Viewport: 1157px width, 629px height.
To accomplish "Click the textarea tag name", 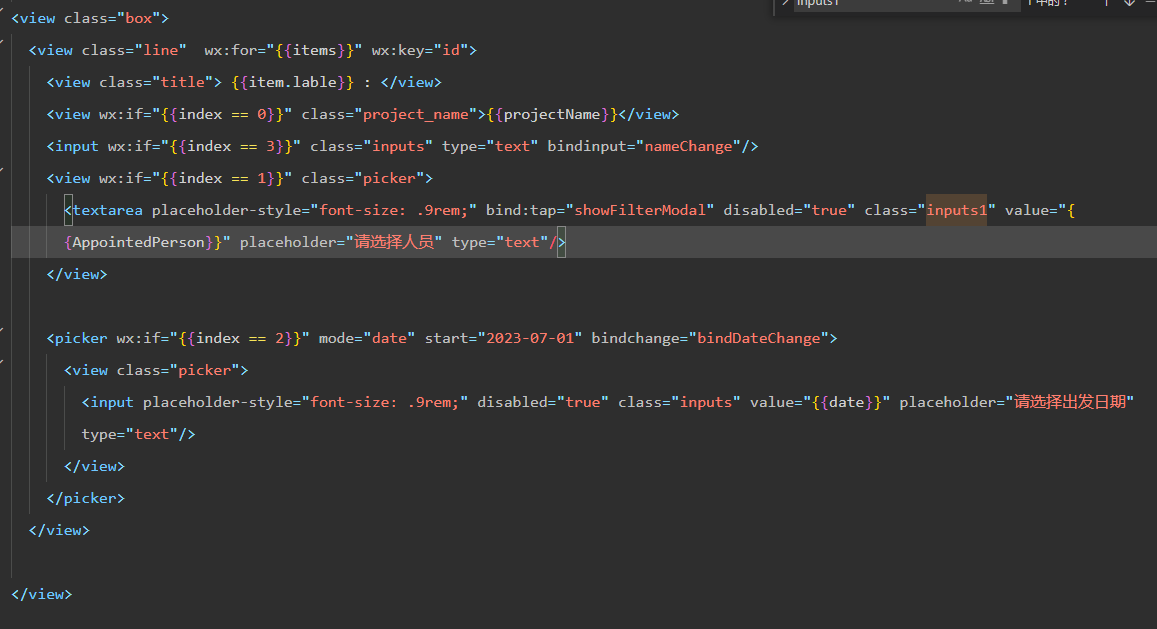I will point(108,210).
